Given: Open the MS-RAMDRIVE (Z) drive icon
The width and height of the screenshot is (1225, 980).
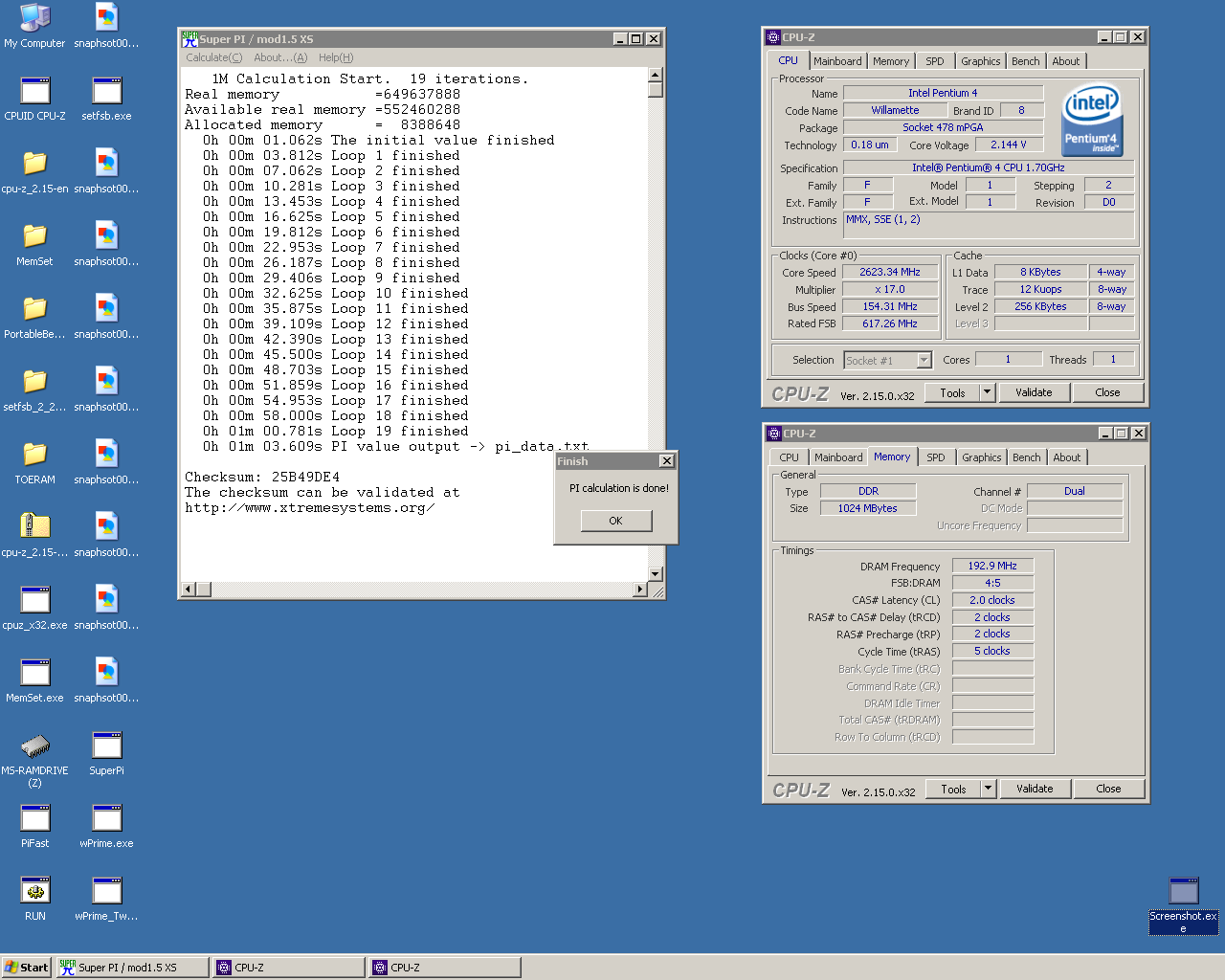Looking at the screenshot, I should pyautogui.click(x=34, y=759).
